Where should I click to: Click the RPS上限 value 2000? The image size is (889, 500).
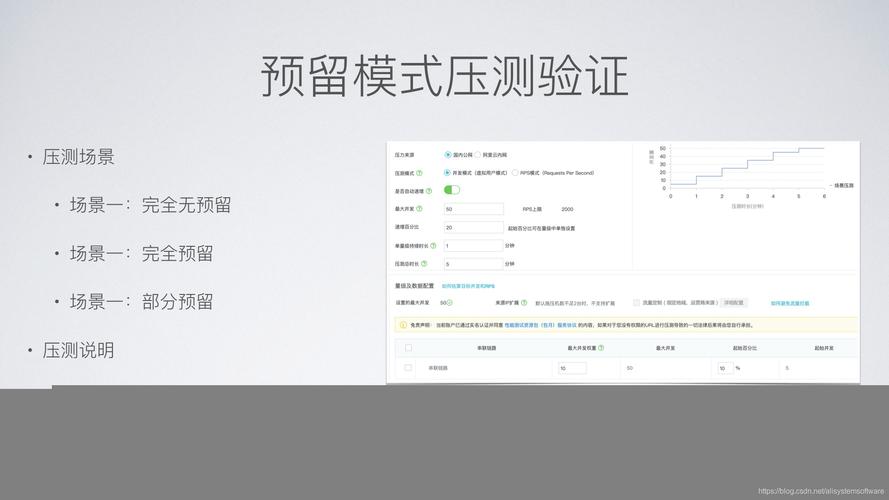click(x=567, y=209)
